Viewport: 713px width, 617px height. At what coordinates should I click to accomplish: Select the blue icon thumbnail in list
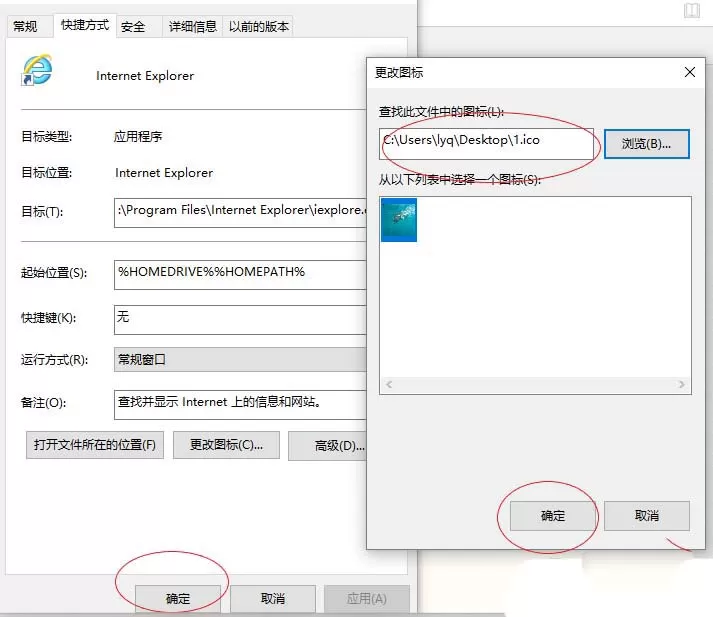point(399,220)
